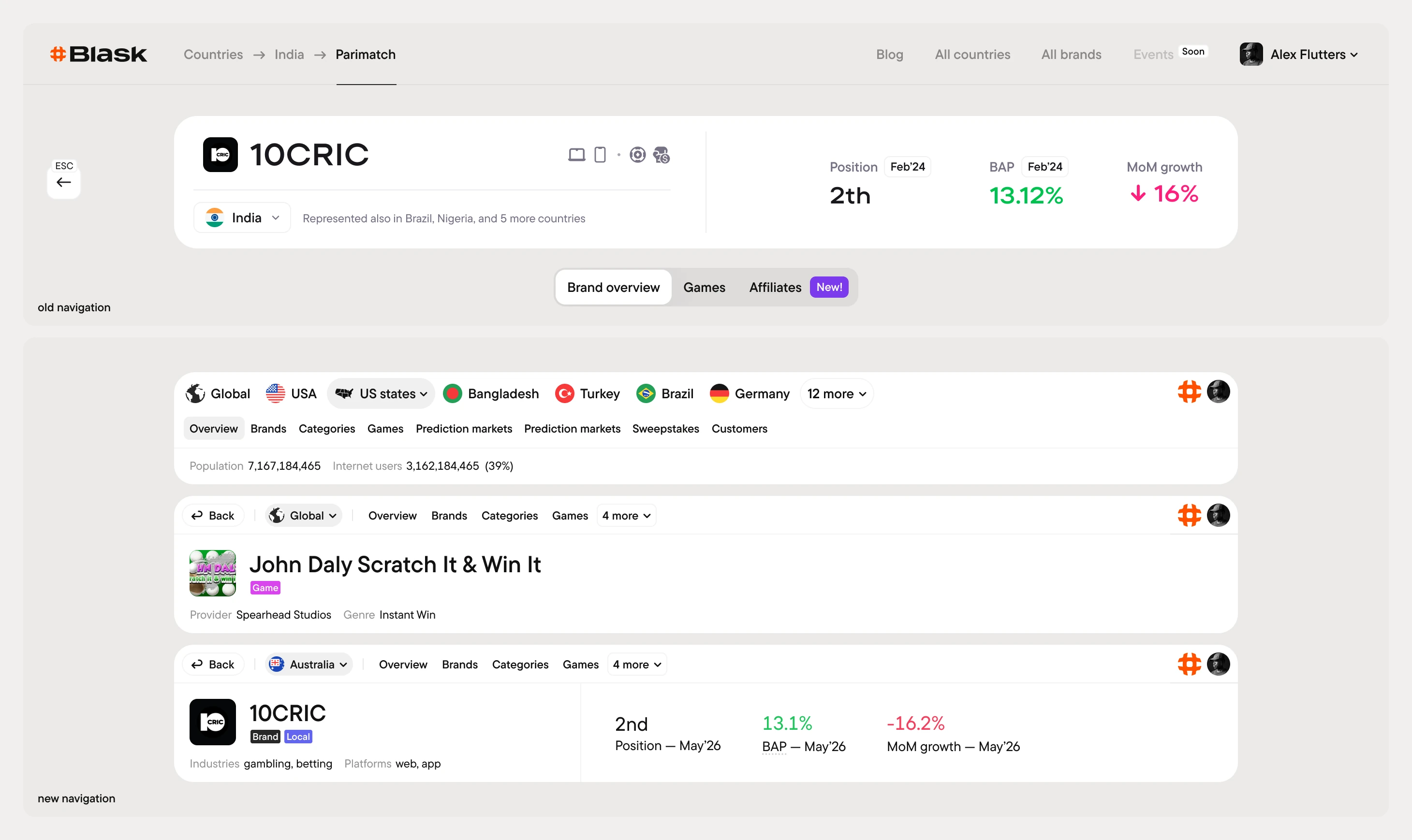Switch to the Games tab beside Brand overview
1412x840 pixels.
pos(704,288)
